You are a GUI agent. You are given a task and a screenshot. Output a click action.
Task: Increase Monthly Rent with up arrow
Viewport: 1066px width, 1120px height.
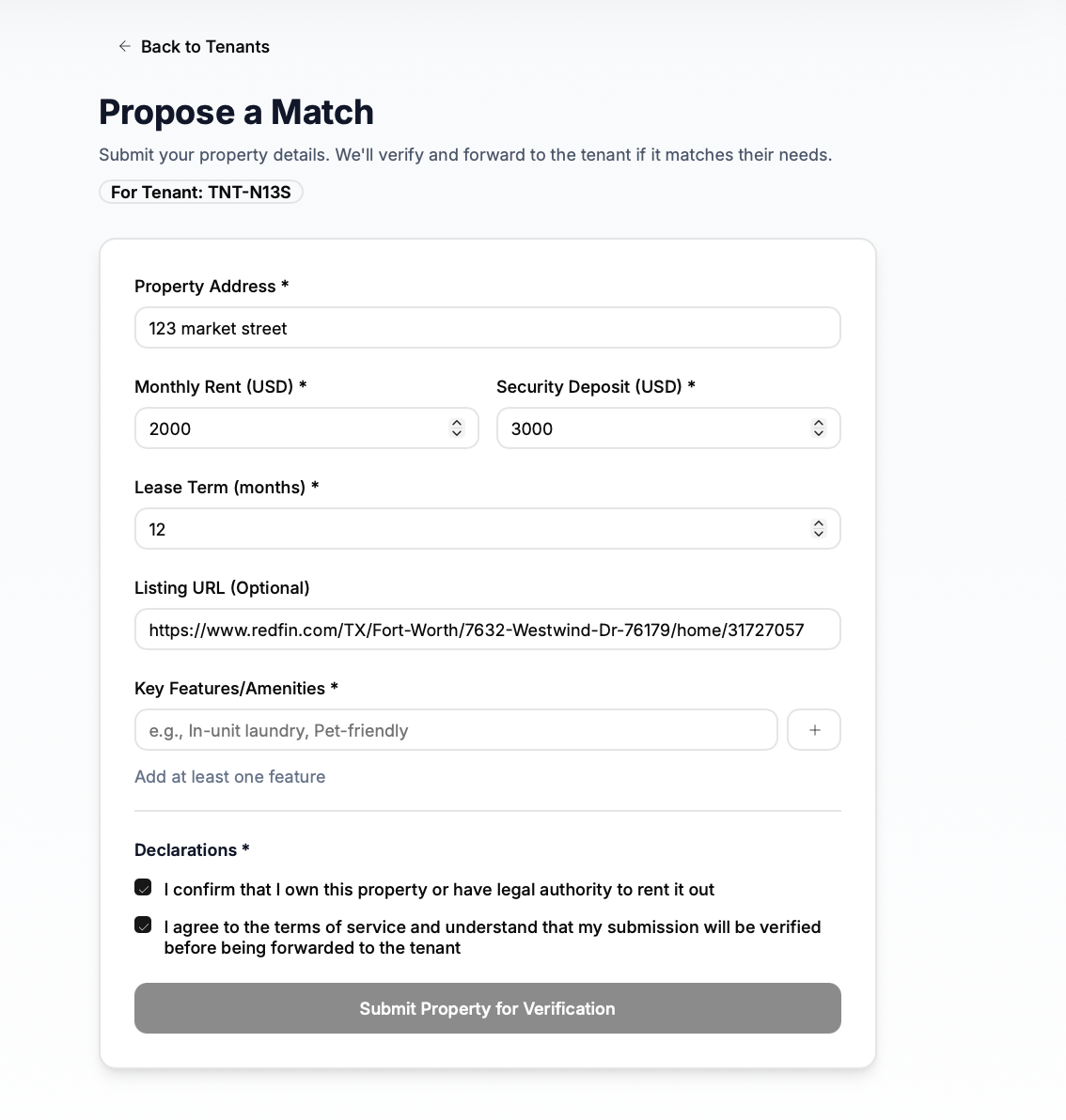pos(457,424)
